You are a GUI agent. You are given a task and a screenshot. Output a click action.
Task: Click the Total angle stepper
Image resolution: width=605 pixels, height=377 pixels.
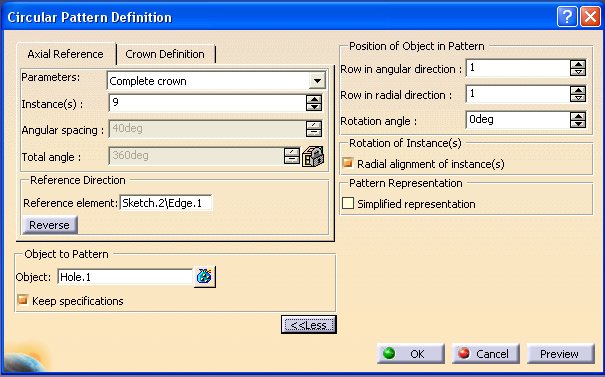[x=292, y=156]
